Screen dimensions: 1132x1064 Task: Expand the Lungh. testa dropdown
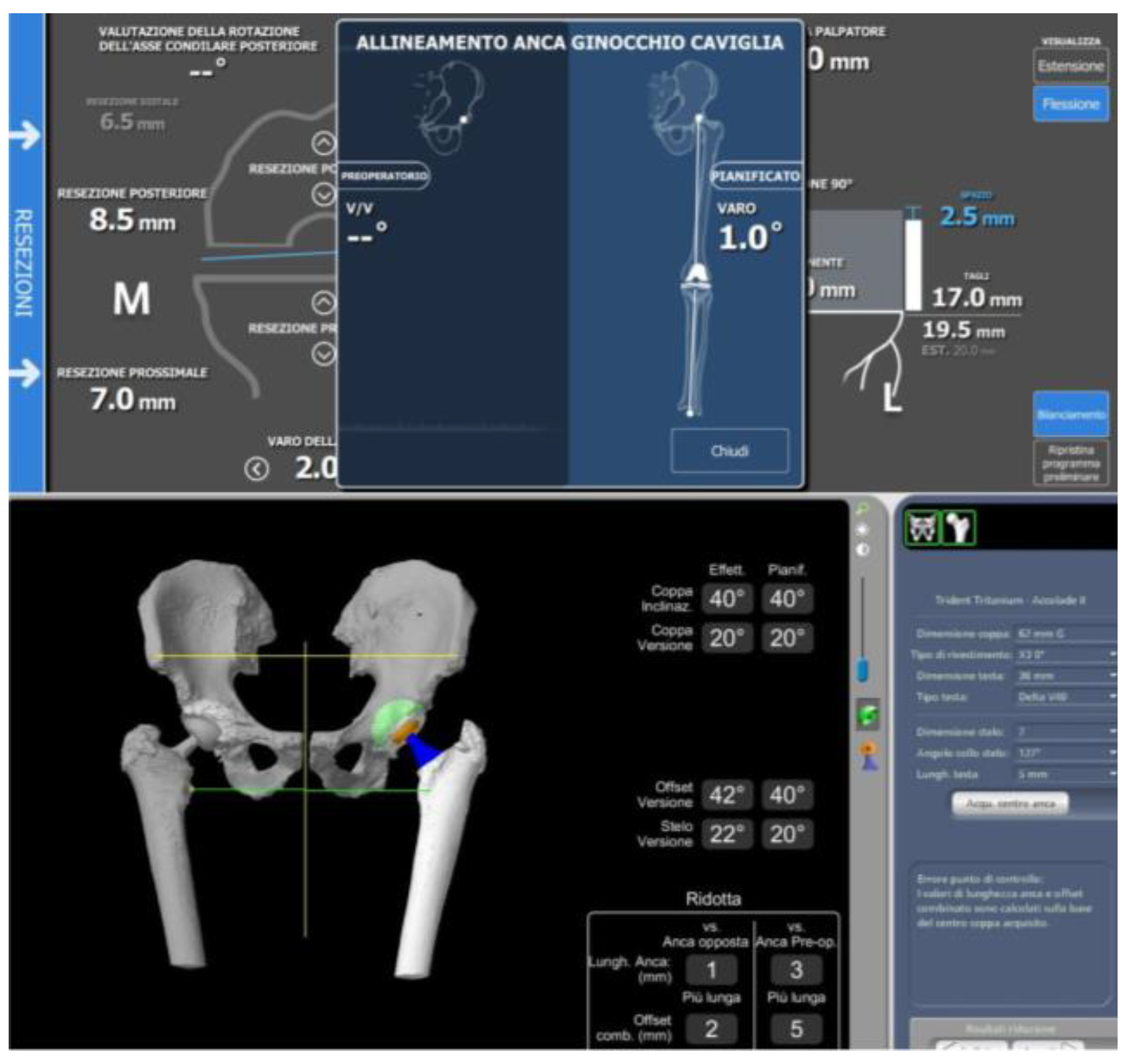point(1112,774)
